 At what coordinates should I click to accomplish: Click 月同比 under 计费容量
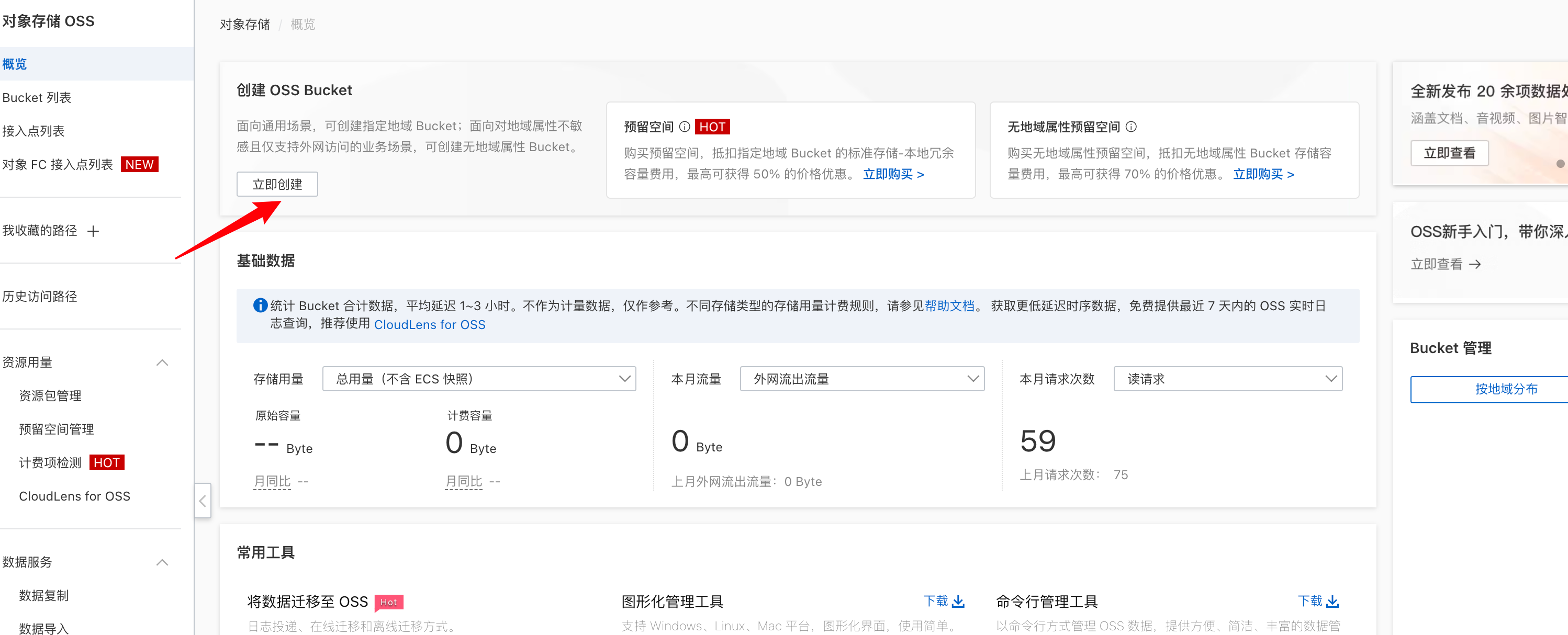[x=463, y=481]
